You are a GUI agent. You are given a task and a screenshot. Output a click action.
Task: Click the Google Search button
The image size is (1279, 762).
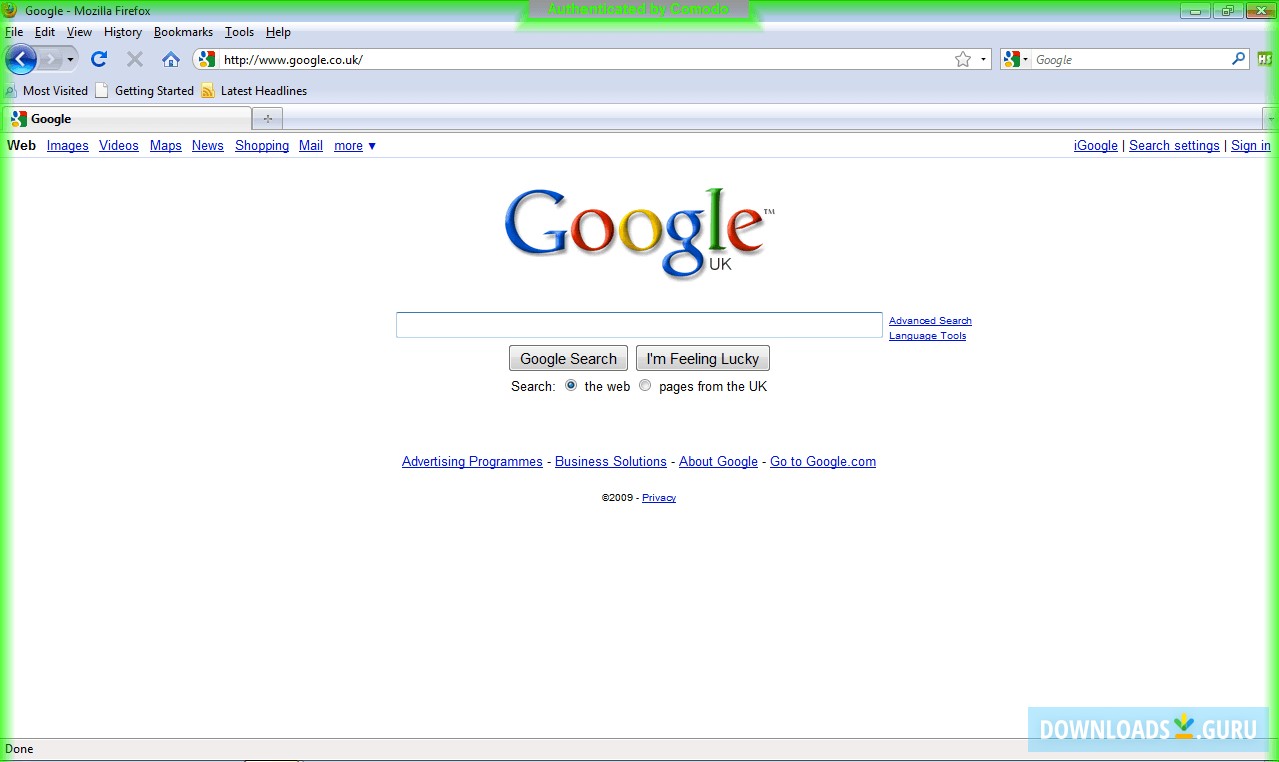click(x=568, y=359)
